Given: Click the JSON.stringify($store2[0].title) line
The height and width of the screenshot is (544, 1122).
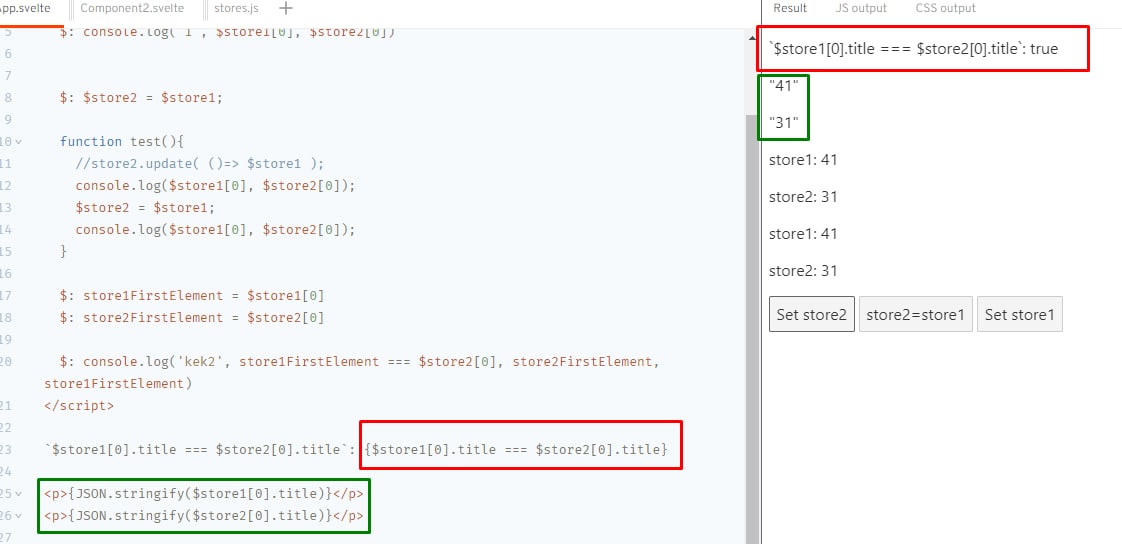Looking at the screenshot, I should tap(204, 516).
